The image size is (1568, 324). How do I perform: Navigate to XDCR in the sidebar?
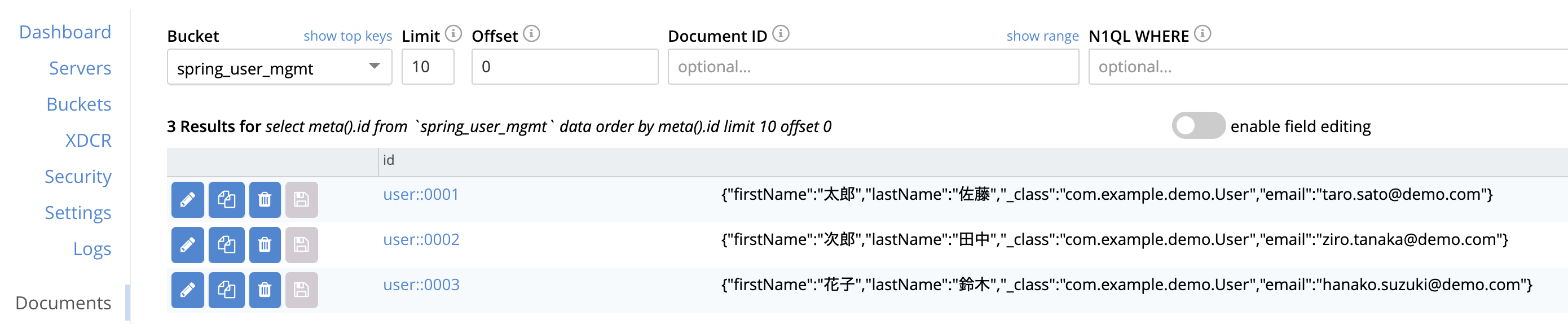point(88,141)
